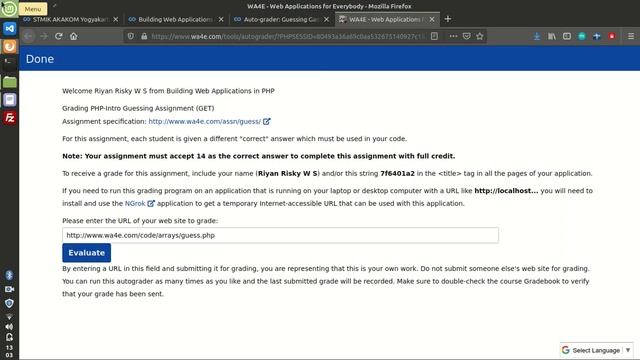This screenshot has height=360, width=640.
Task: Reload the current page
Action: [58, 36]
